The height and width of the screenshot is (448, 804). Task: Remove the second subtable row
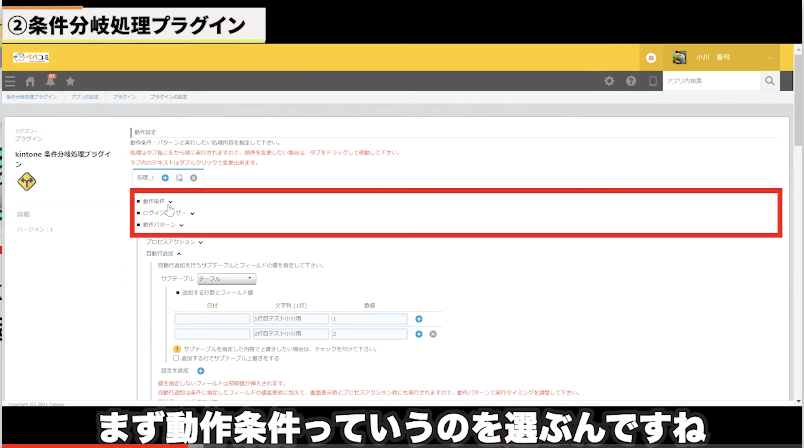pos(433,333)
